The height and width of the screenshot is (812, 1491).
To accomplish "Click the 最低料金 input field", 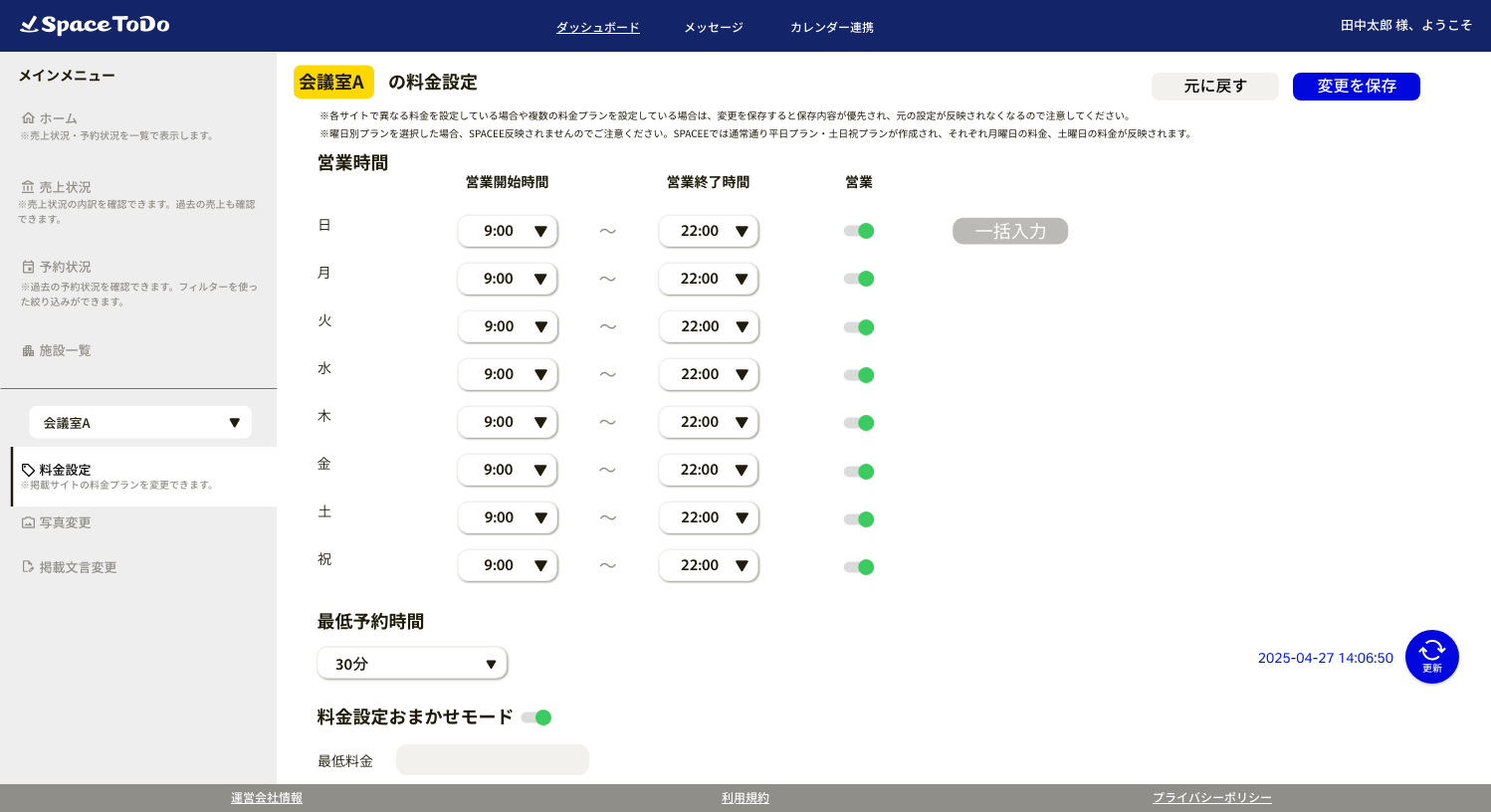I will (x=493, y=760).
